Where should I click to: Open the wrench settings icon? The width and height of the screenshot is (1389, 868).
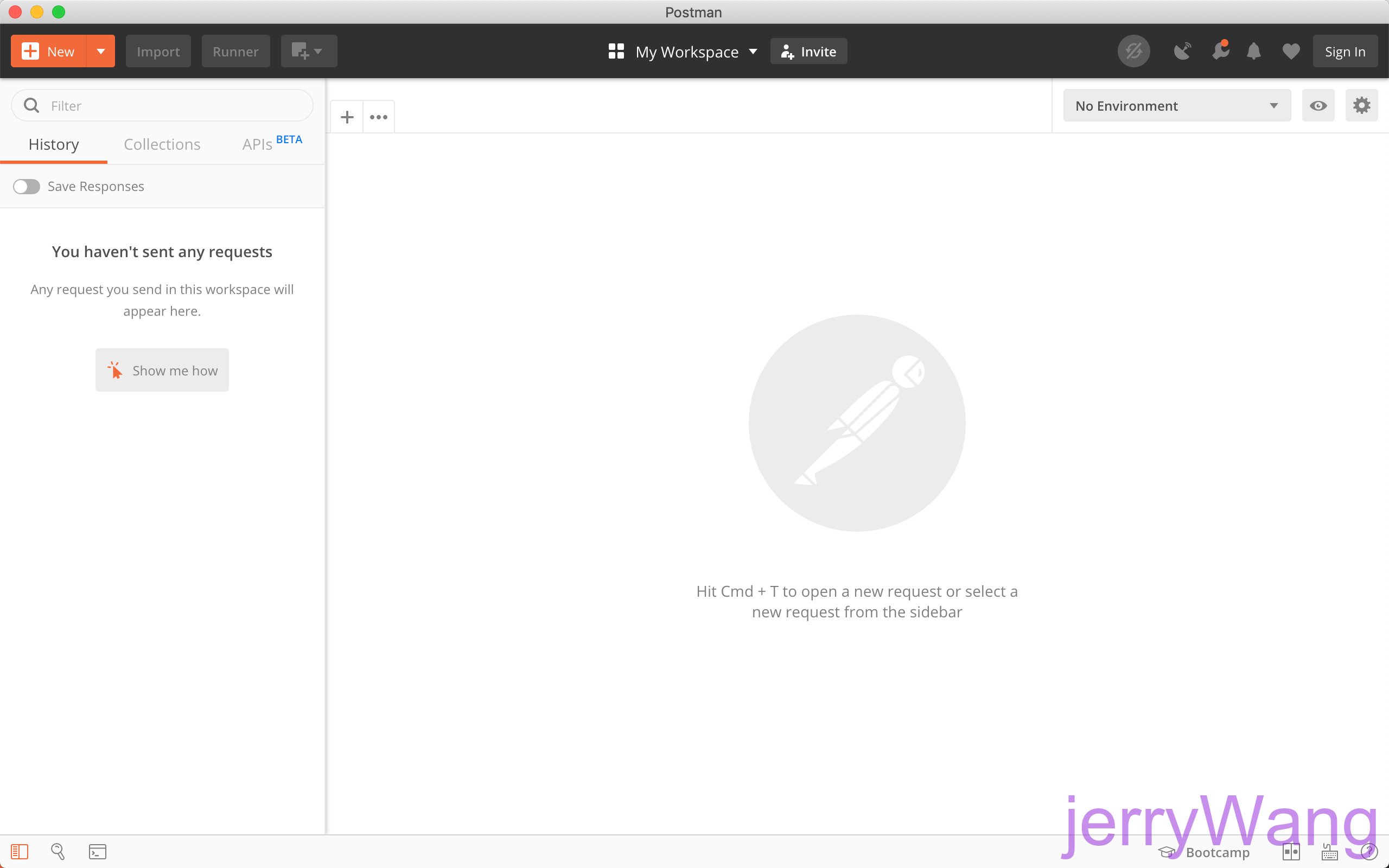1220,52
